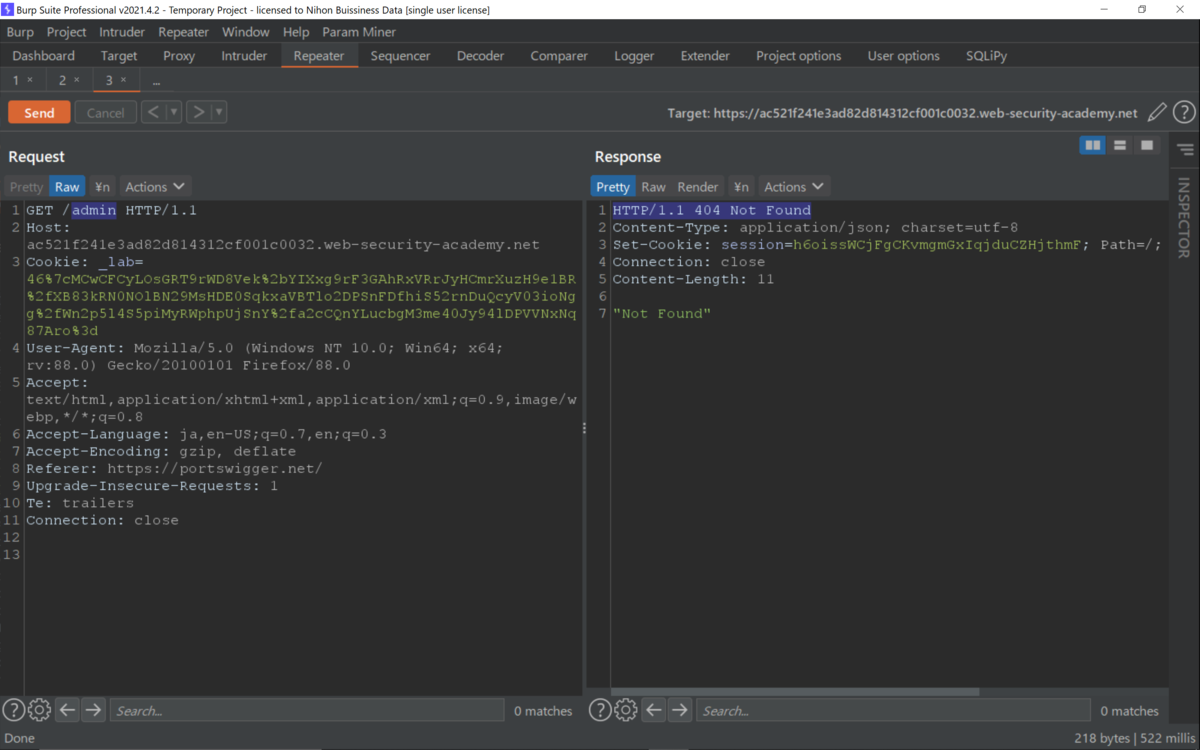Click the Response horizontal scrollbar
This screenshot has width=1200, height=750.
[795, 691]
